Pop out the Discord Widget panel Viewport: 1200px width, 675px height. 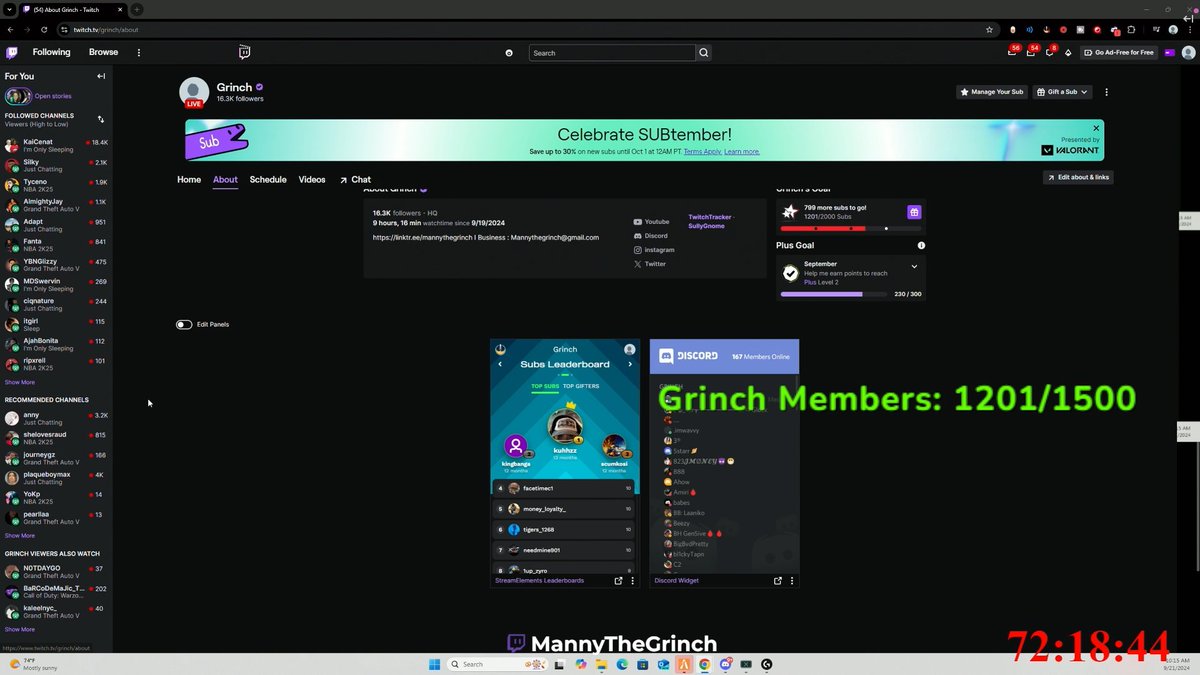(778, 580)
